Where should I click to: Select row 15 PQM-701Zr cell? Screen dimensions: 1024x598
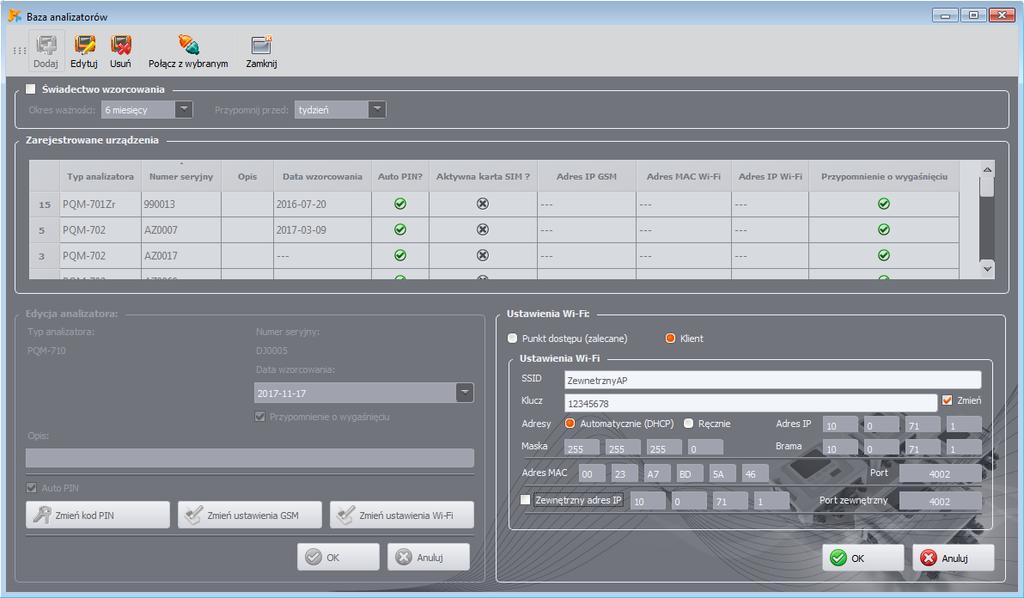(100, 204)
